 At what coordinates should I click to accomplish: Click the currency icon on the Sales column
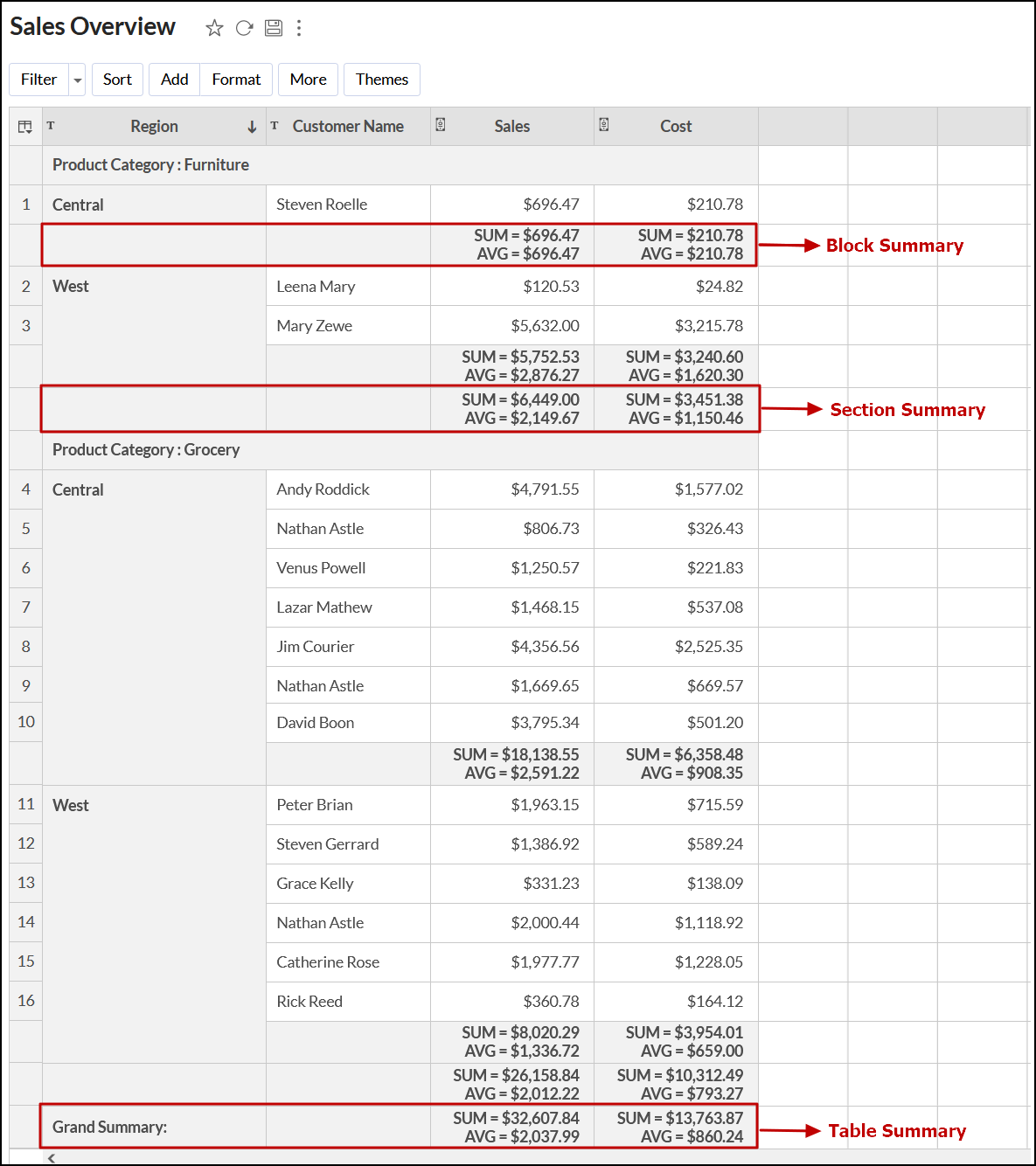pos(442,125)
